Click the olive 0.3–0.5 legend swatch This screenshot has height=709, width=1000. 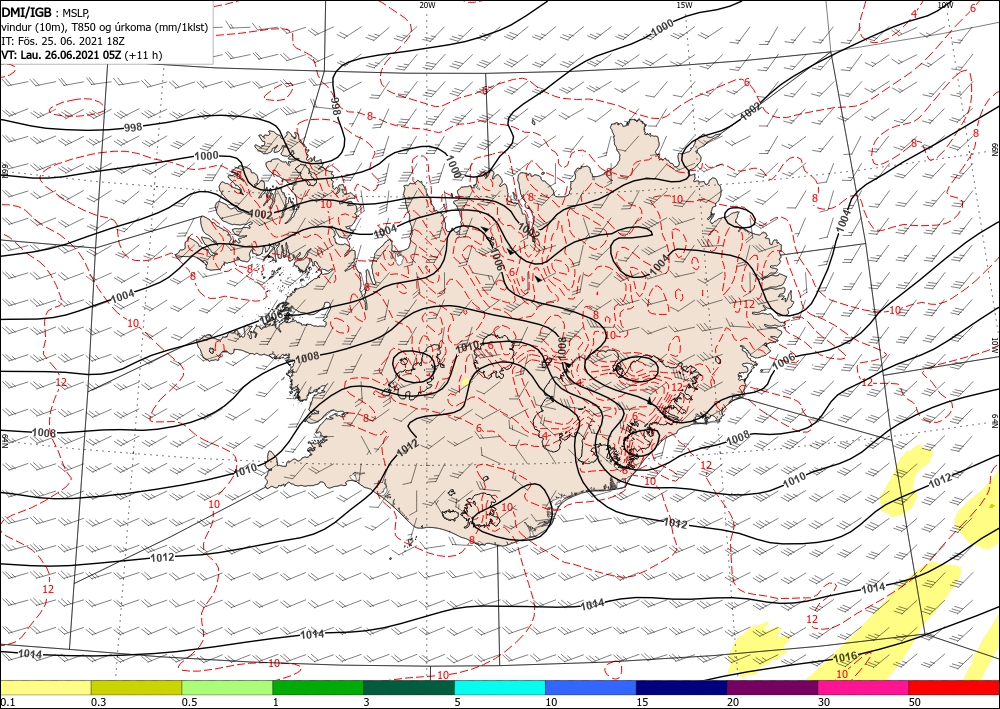pos(136,687)
